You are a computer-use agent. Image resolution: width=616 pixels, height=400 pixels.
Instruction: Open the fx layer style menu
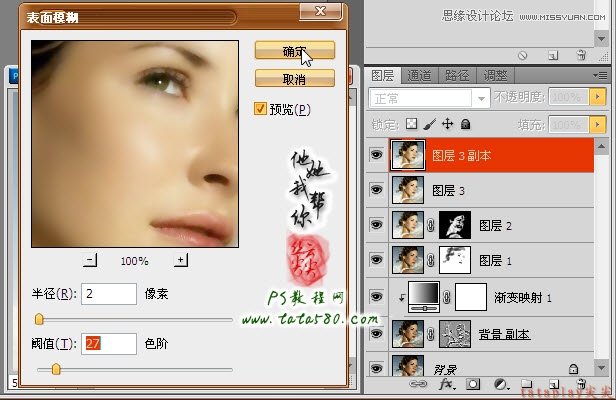(x=447, y=384)
